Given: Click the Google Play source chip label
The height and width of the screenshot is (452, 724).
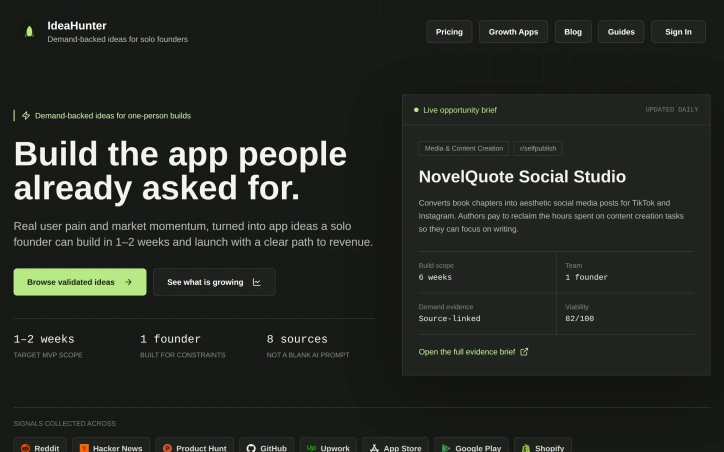Looking at the screenshot, I should pyautogui.click(x=478, y=448).
